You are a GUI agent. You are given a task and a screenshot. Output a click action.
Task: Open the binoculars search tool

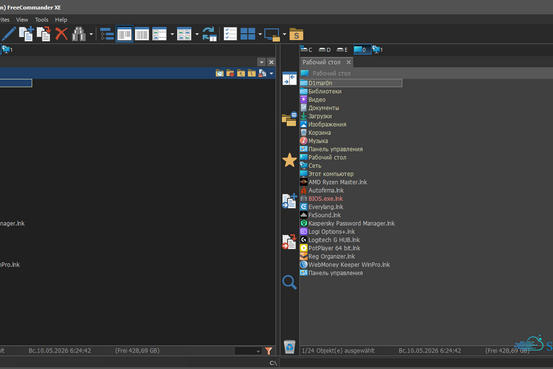(79, 34)
